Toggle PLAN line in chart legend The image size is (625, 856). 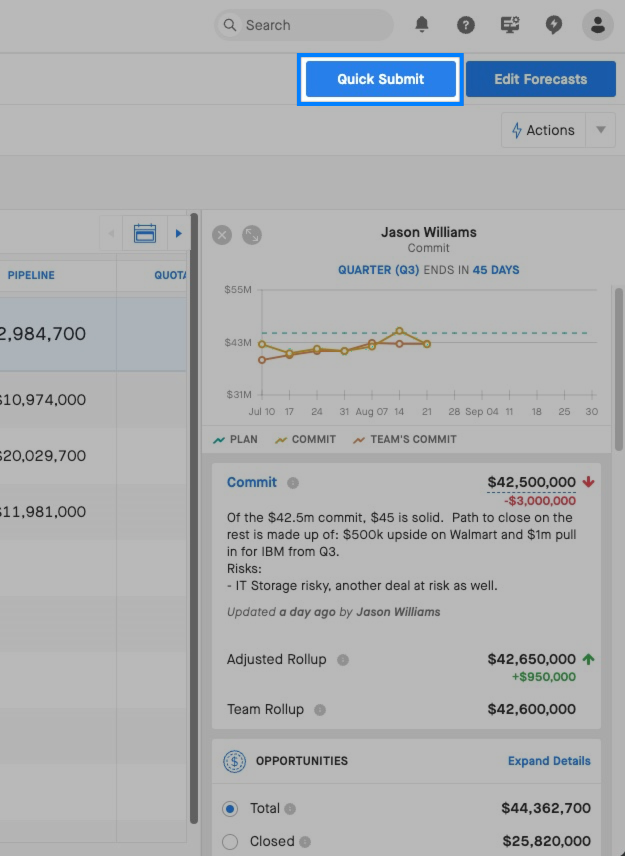tap(235, 439)
